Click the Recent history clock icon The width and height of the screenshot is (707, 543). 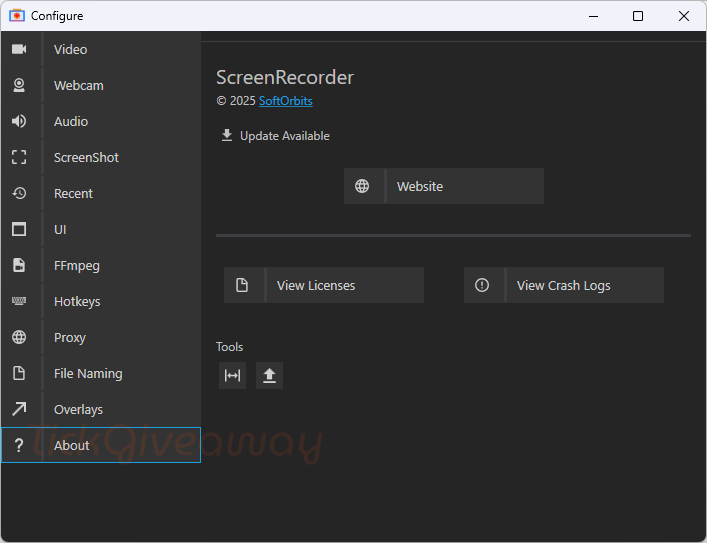pyautogui.click(x=19, y=193)
